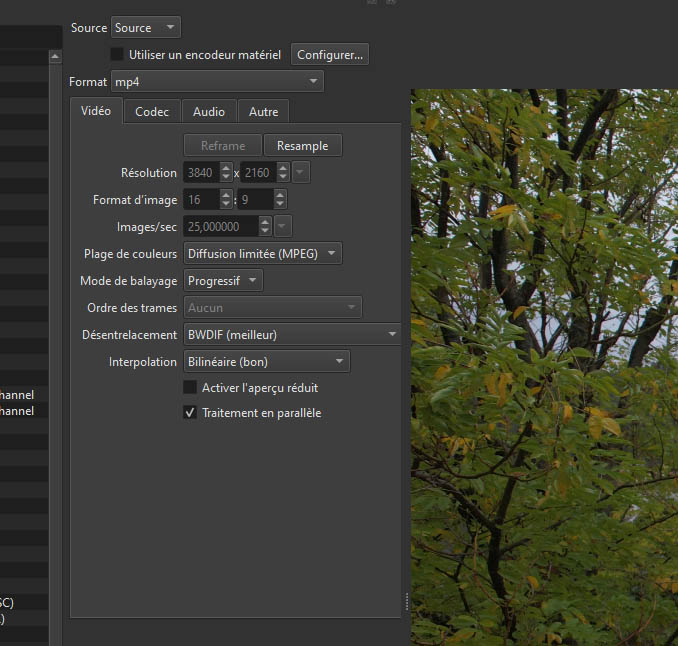Viewport: 678px width, 646px height.
Task: Select the Vidéo tab
Action: coord(96,111)
